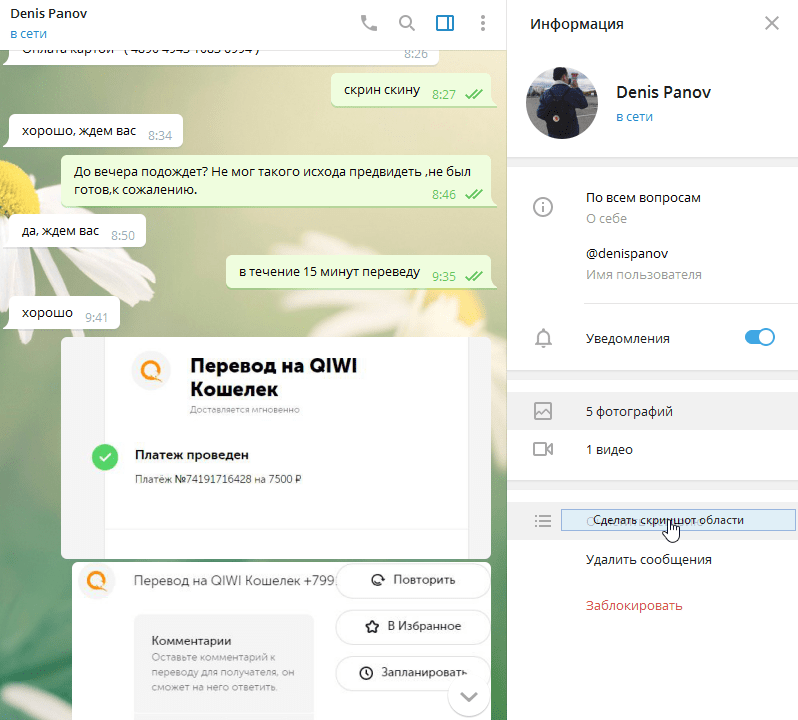Open the three-dot chat menu
The image size is (798, 720).
[483, 23]
